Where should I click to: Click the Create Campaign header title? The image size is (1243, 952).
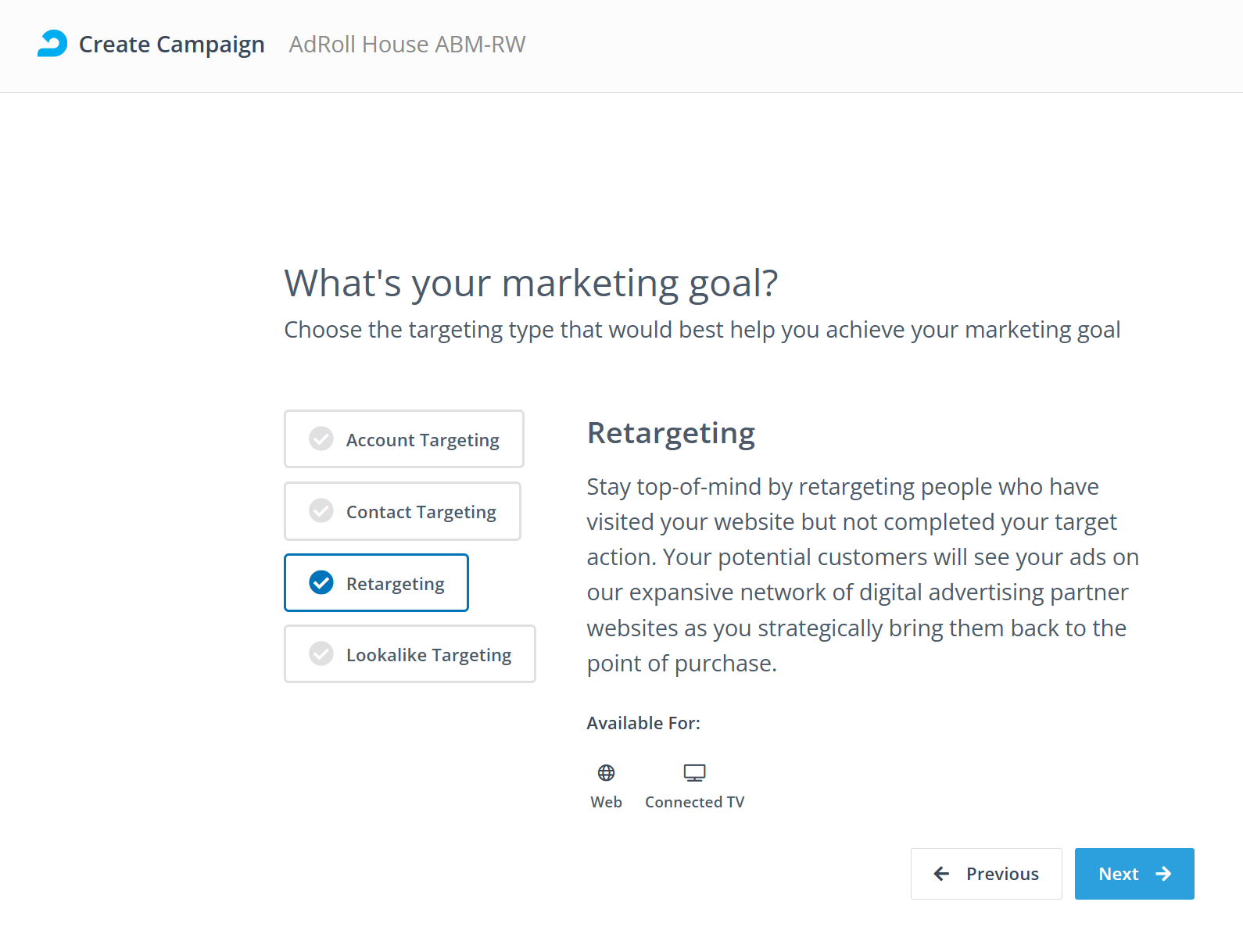172,45
